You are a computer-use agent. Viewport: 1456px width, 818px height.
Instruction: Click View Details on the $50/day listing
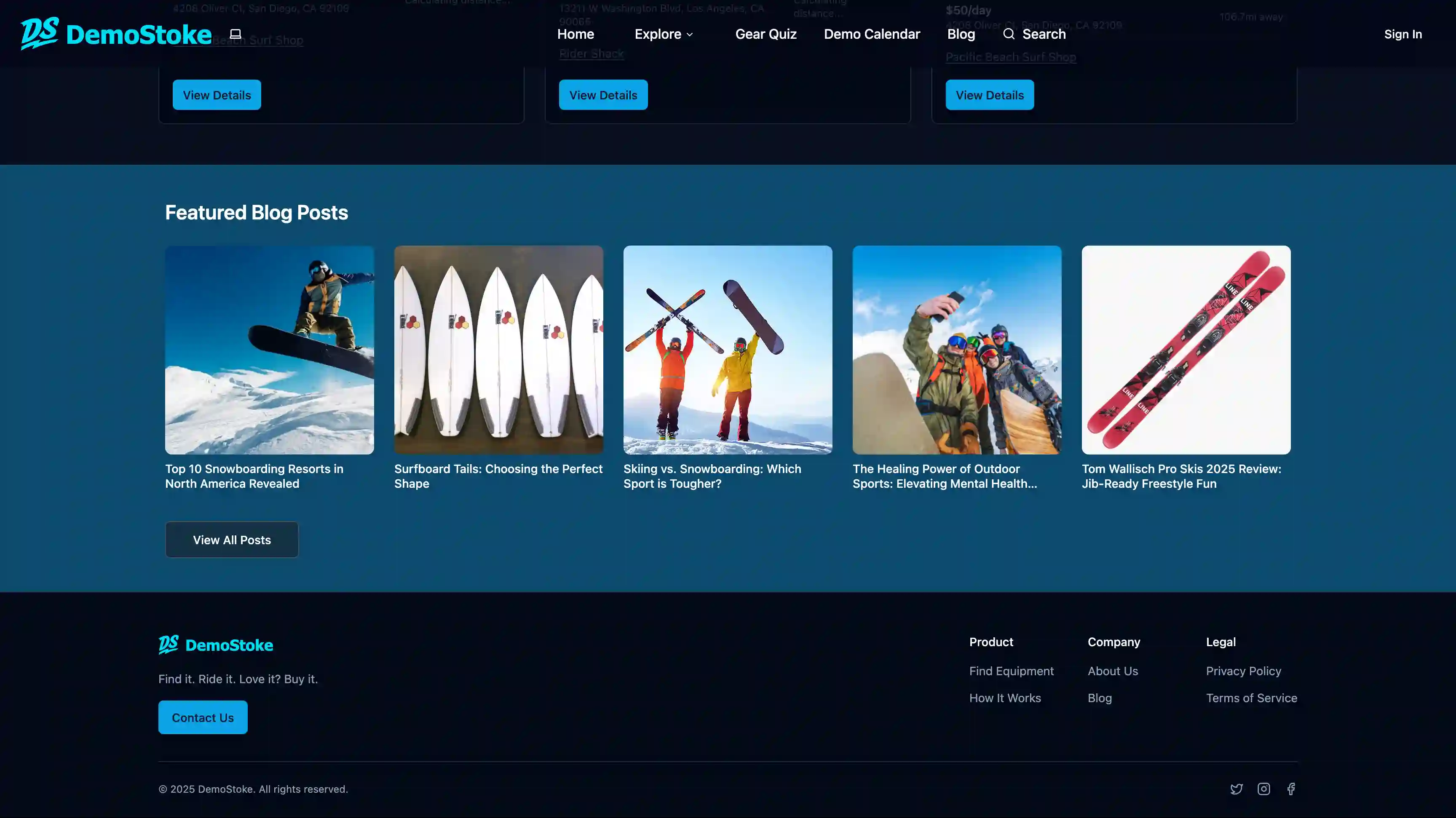[x=990, y=94]
